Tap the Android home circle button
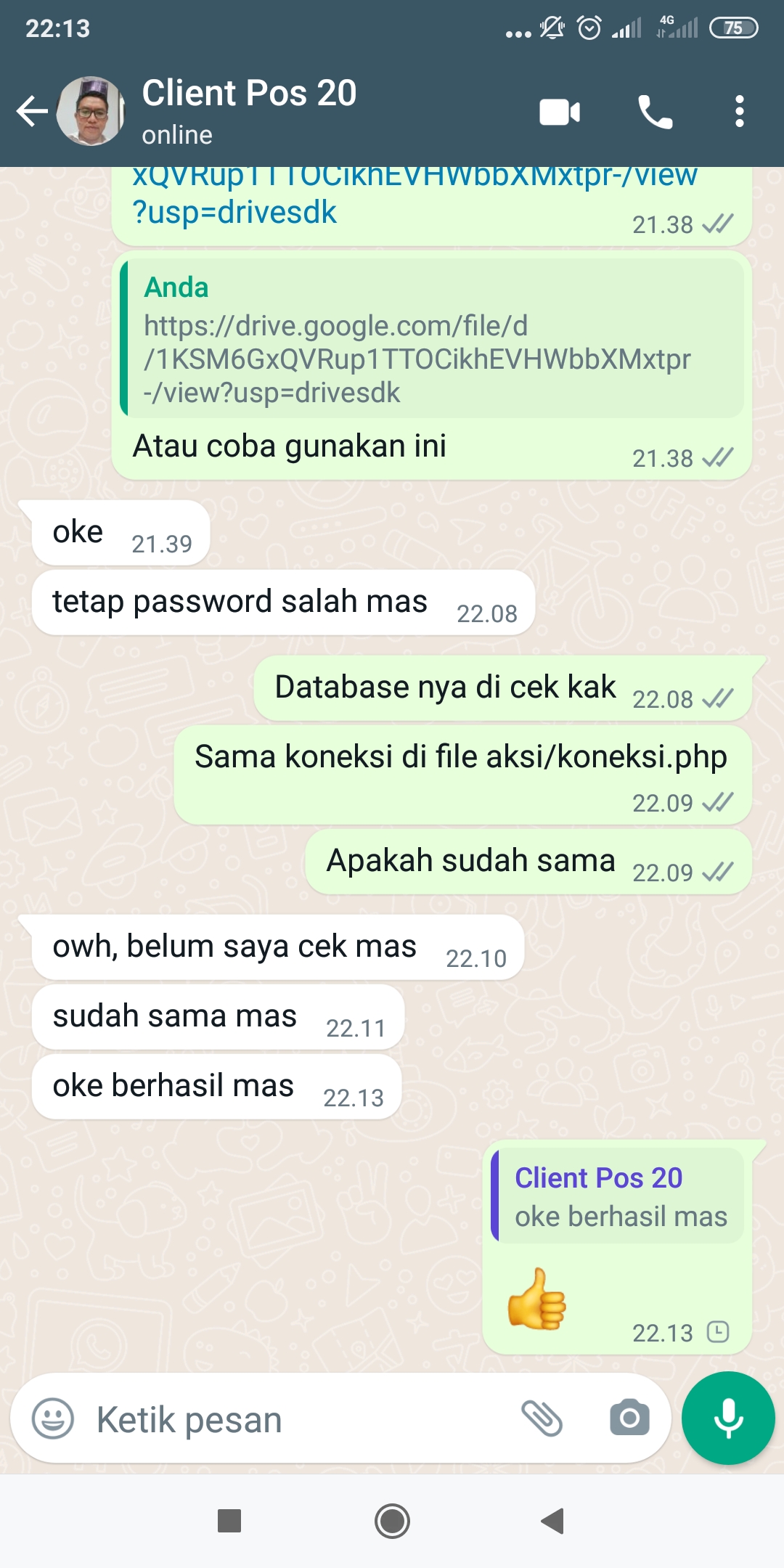 pos(392,1520)
